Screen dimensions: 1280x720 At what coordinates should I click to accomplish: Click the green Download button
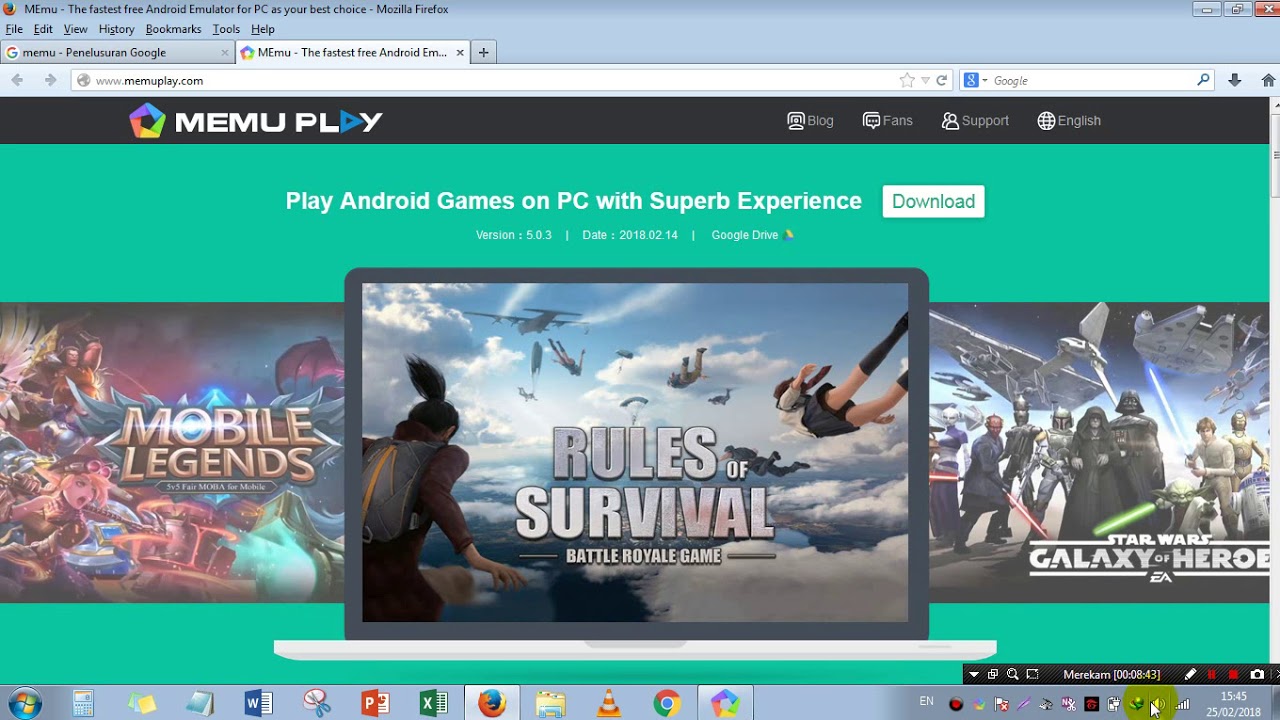pyautogui.click(x=933, y=201)
